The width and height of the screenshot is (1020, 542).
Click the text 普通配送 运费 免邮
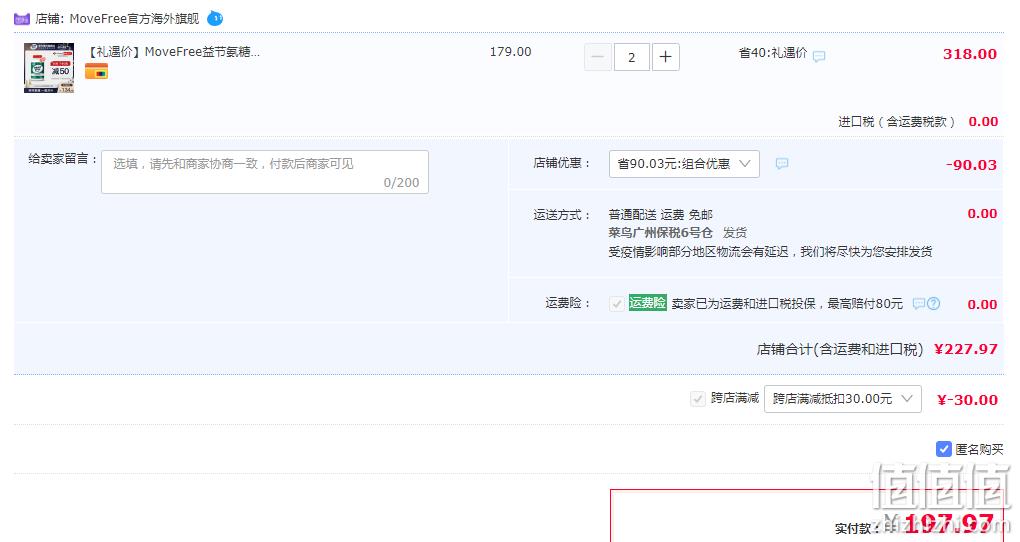661,215
